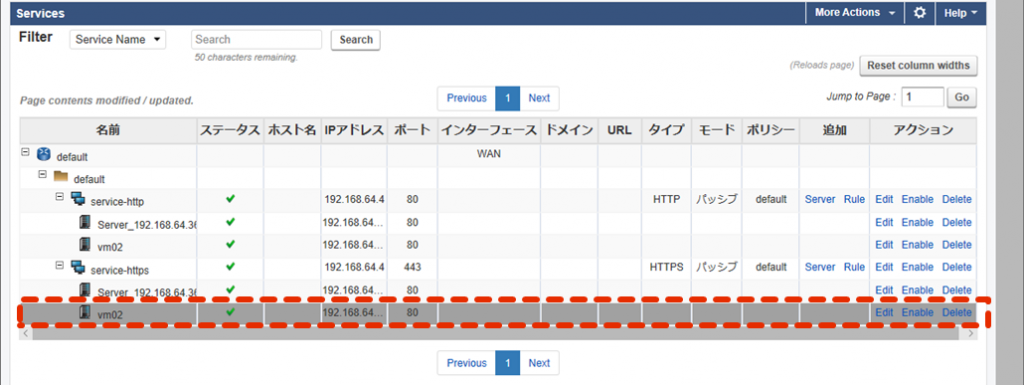Collapse the service-https tree node
The image size is (1024, 385).
tap(59, 264)
